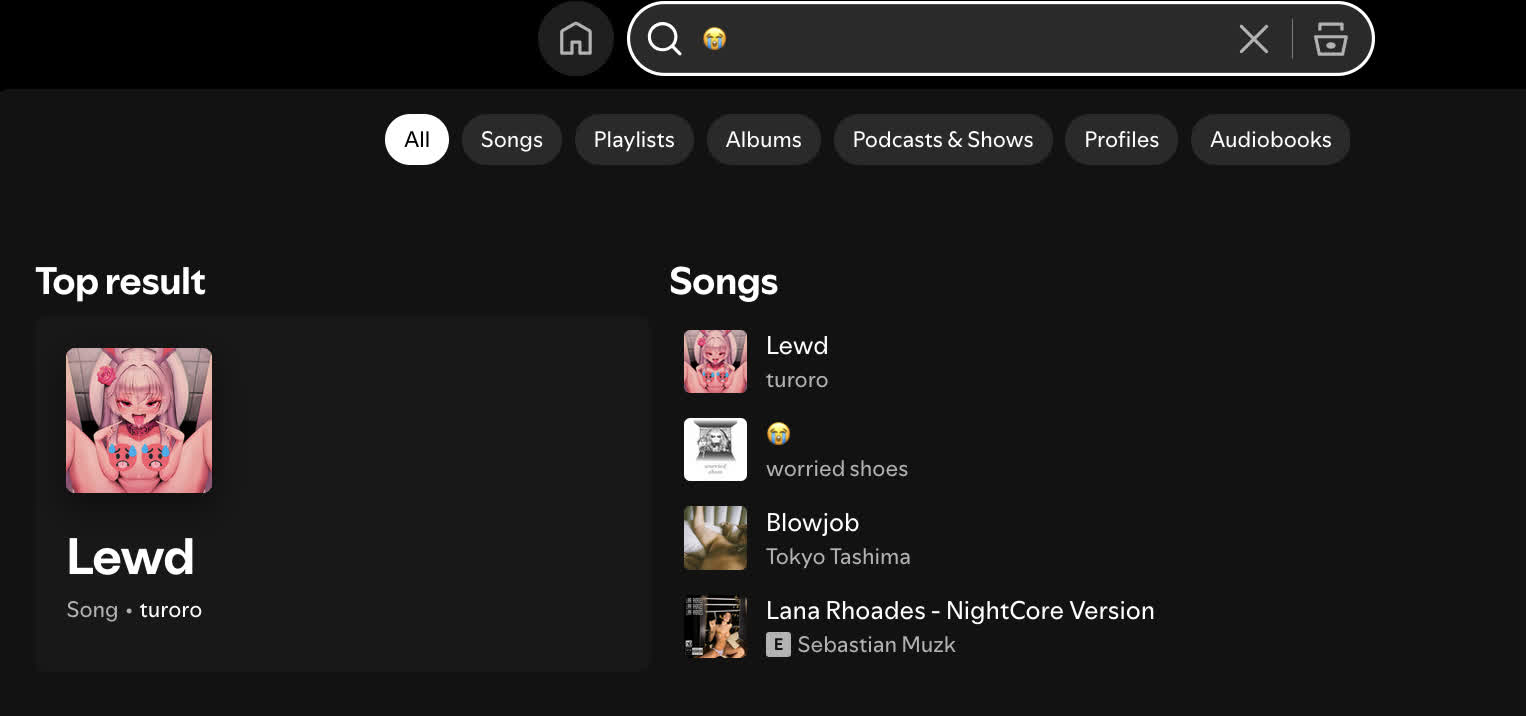This screenshot has height=716, width=1526.
Task: Enable the Audiobooks filter
Action: (x=1270, y=139)
